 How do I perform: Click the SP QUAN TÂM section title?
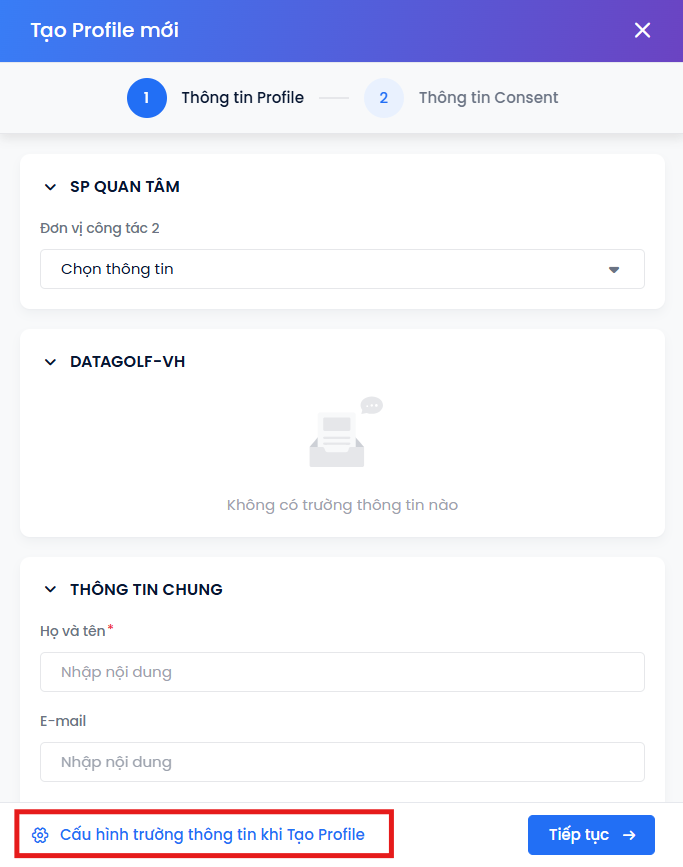tap(125, 187)
